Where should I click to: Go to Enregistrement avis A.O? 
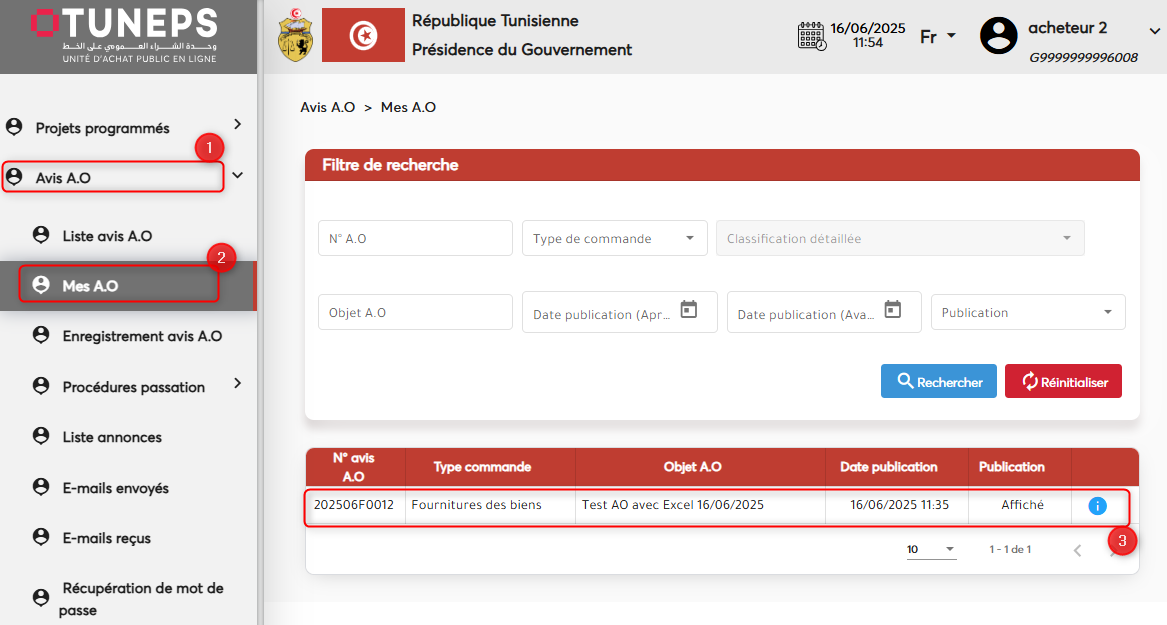(142, 336)
